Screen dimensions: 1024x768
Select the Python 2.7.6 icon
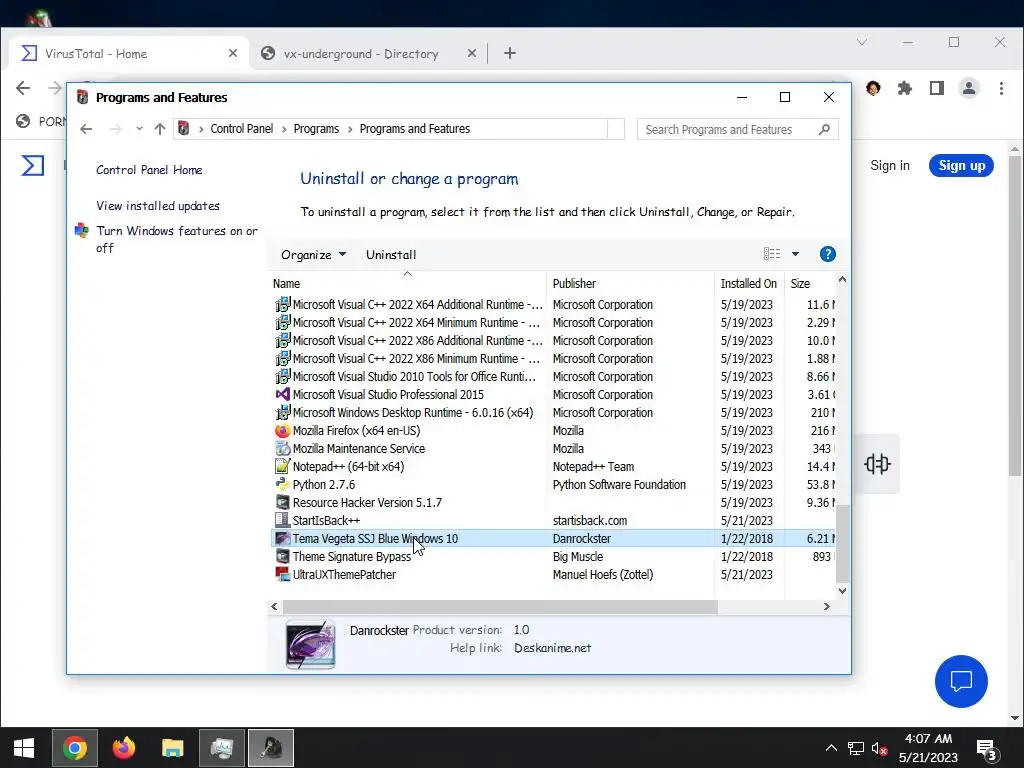pyautogui.click(x=282, y=485)
